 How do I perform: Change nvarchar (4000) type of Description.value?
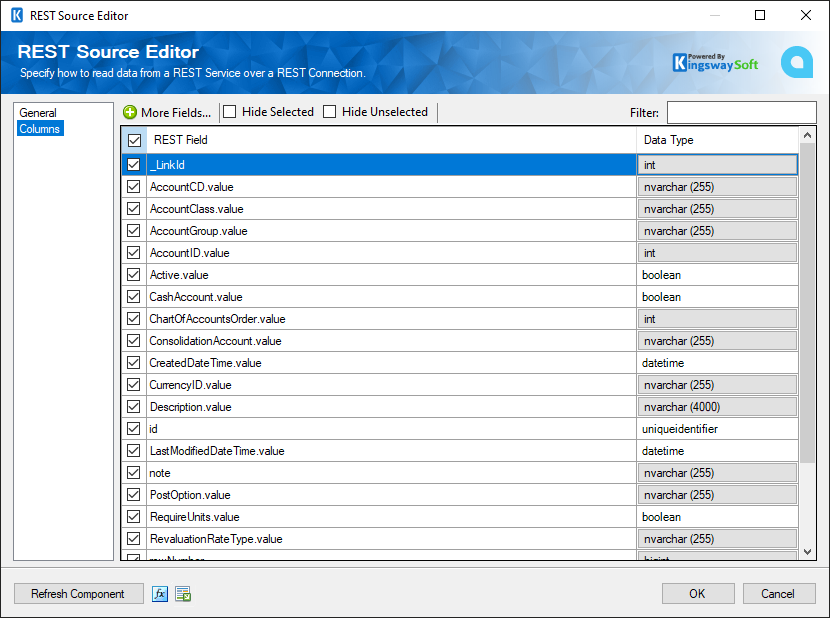(x=717, y=407)
